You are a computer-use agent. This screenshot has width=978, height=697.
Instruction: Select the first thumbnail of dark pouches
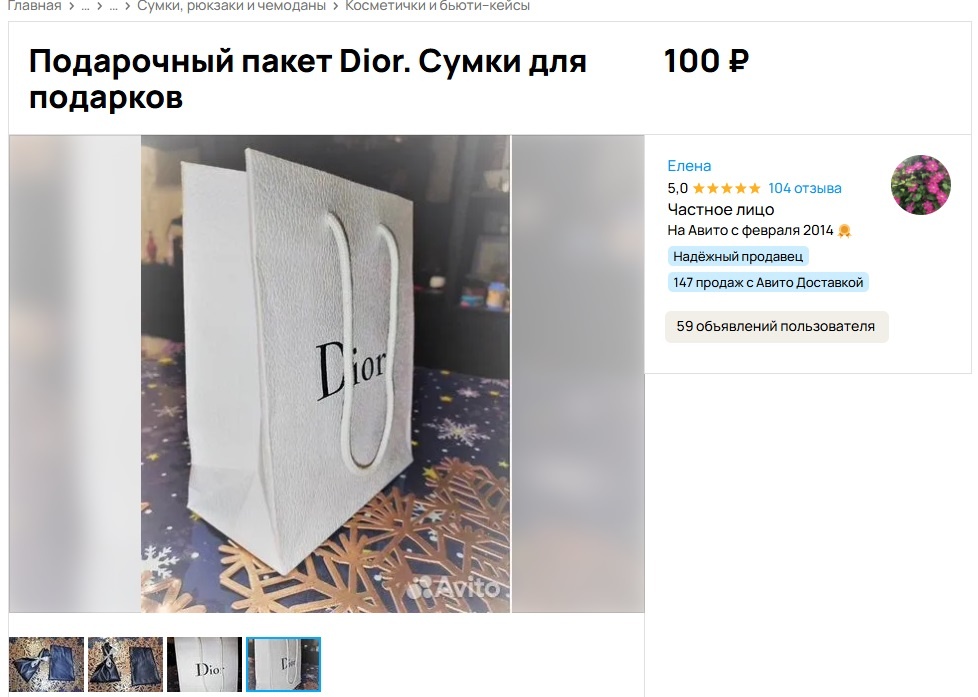pyautogui.click(x=46, y=664)
